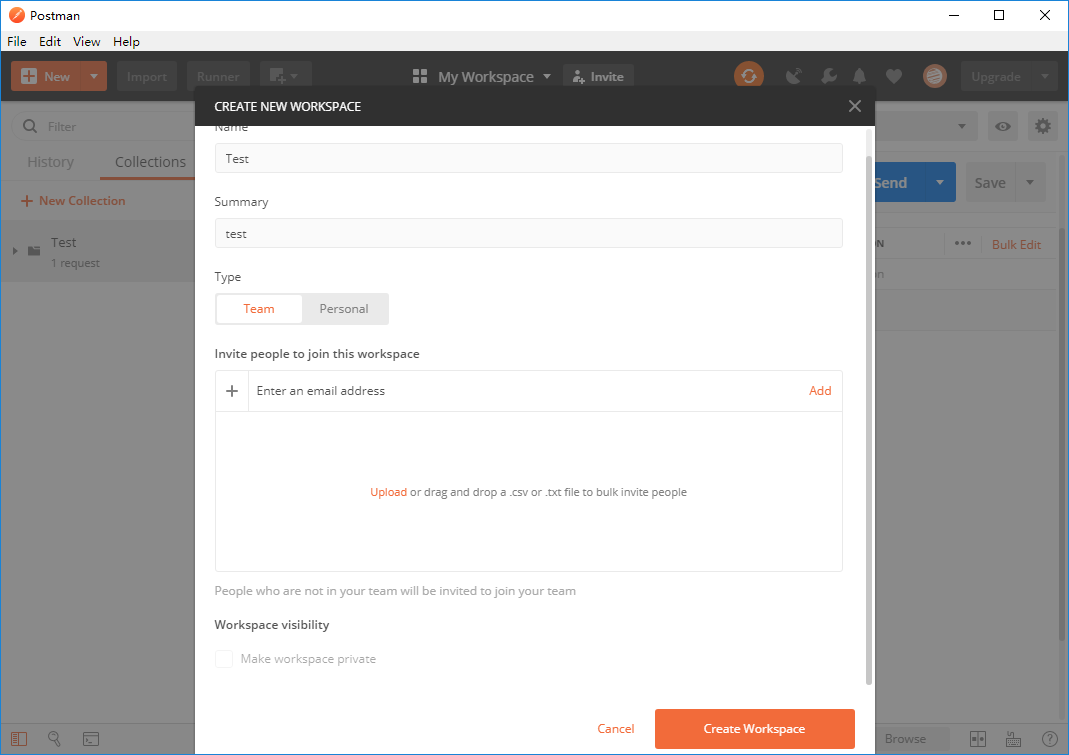
Task: Expand the New button dropdown arrow
Action: (x=94, y=76)
